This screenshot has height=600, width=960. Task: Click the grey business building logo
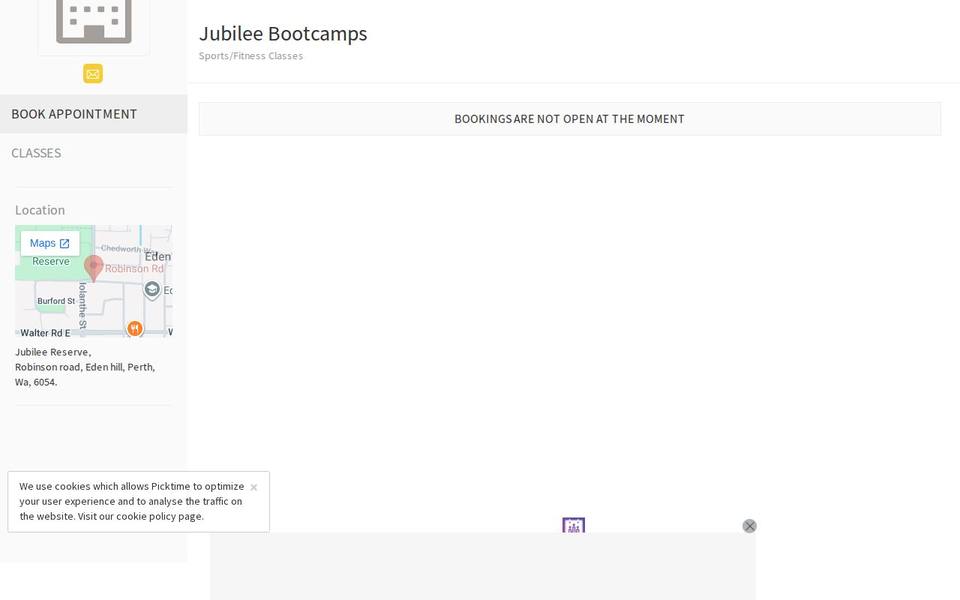(x=94, y=22)
